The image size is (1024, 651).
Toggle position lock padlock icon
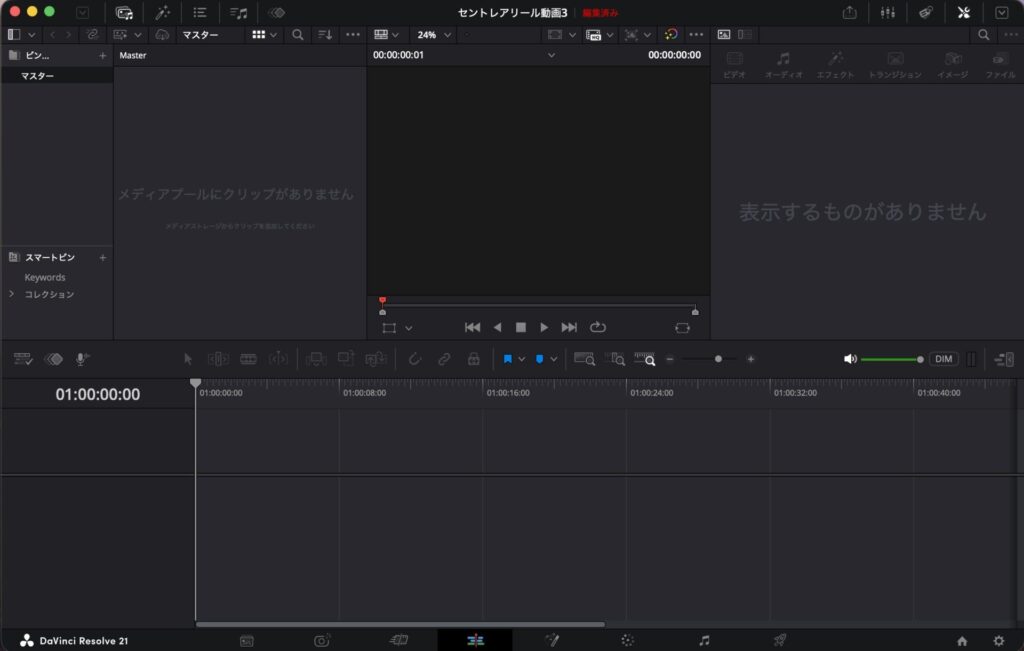(473, 359)
